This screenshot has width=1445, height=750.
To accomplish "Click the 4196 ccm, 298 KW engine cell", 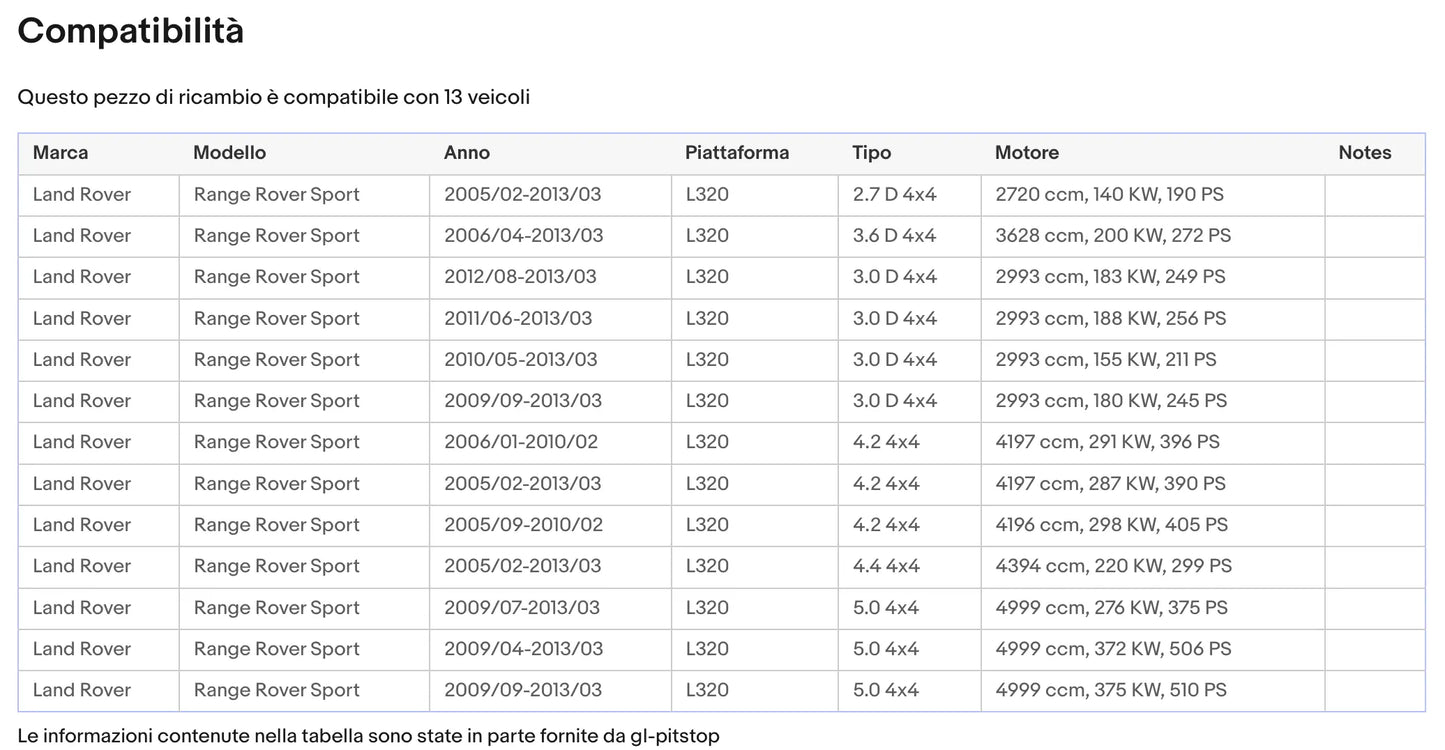I will click(x=1111, y=525).
